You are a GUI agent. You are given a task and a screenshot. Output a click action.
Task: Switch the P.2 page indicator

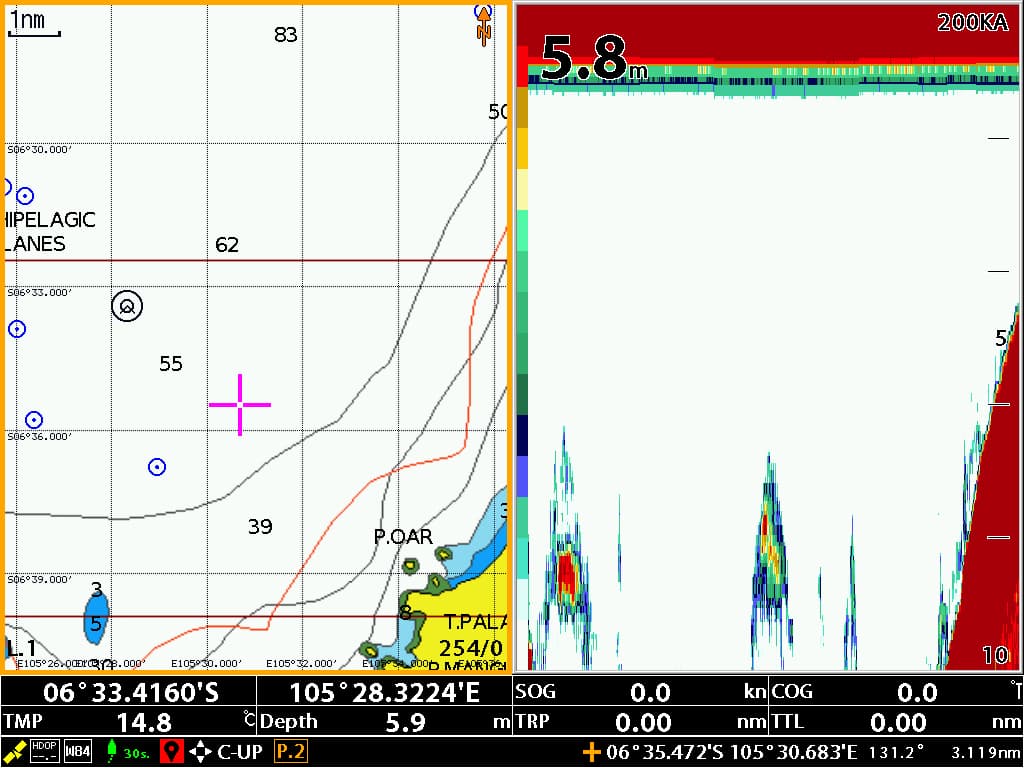point(291,752)
